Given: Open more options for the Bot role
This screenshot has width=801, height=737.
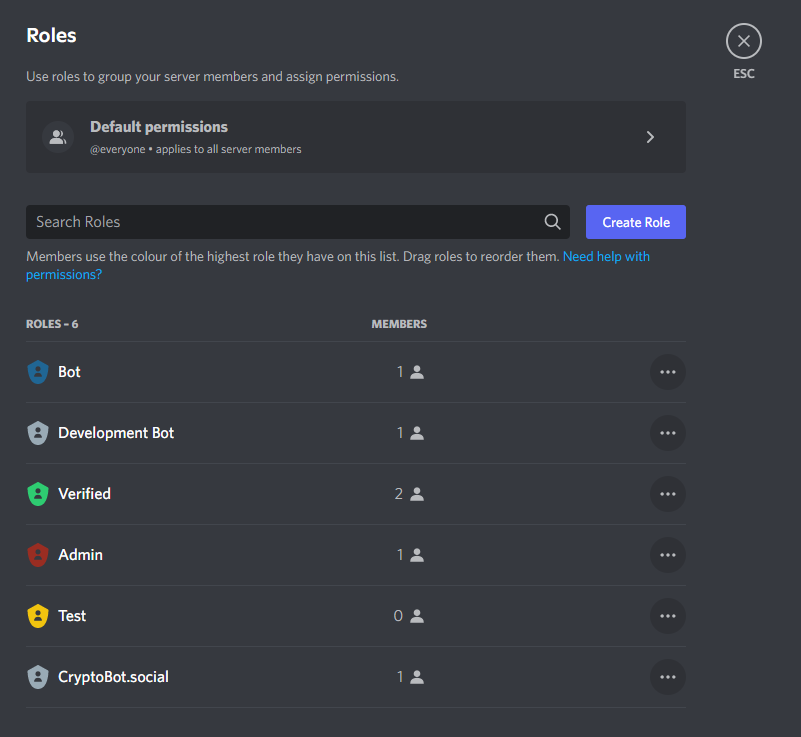Looking at the screenshot, I should (667, 372).
